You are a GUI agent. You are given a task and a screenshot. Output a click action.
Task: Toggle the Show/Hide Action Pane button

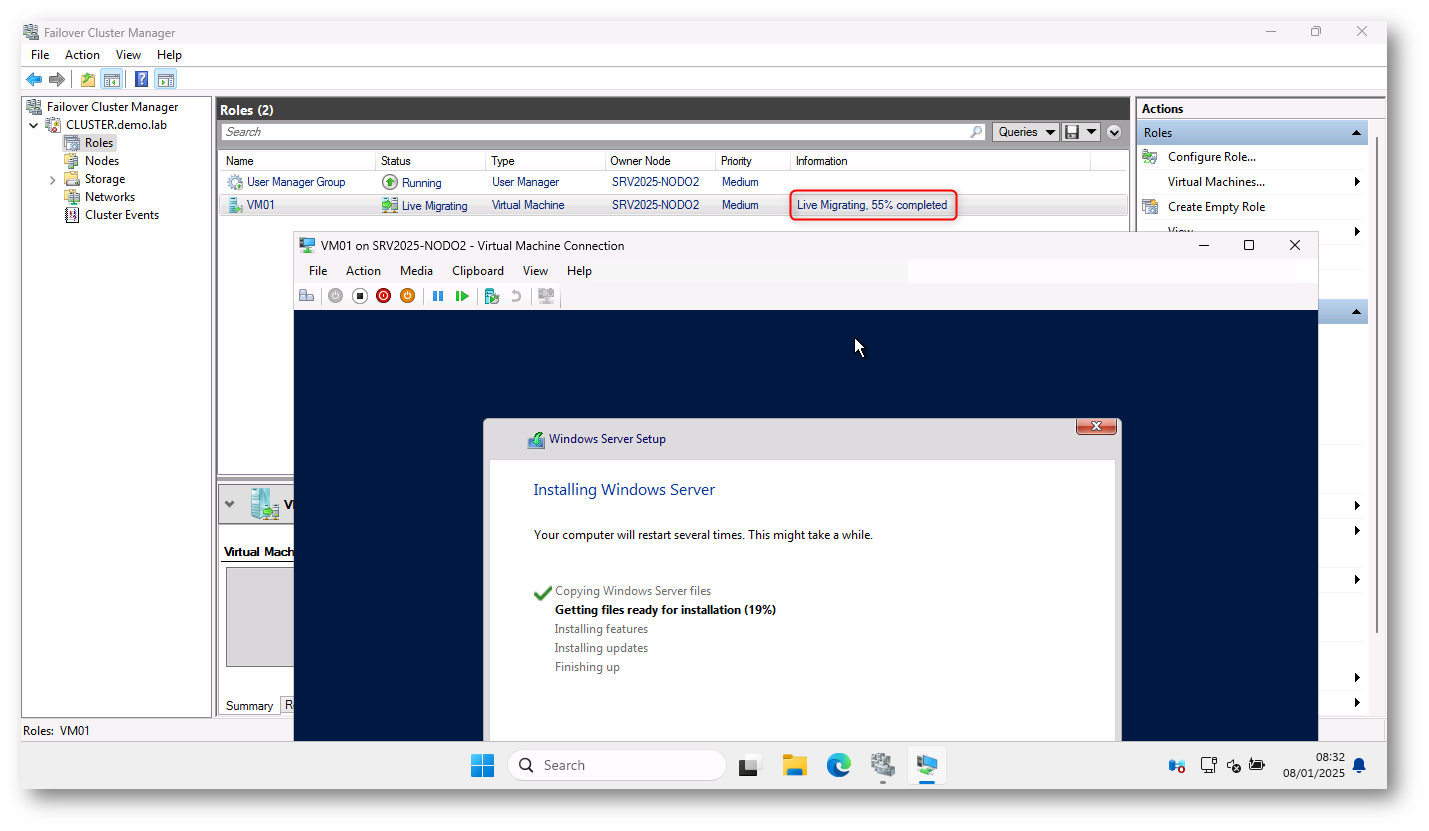(166, 80)
